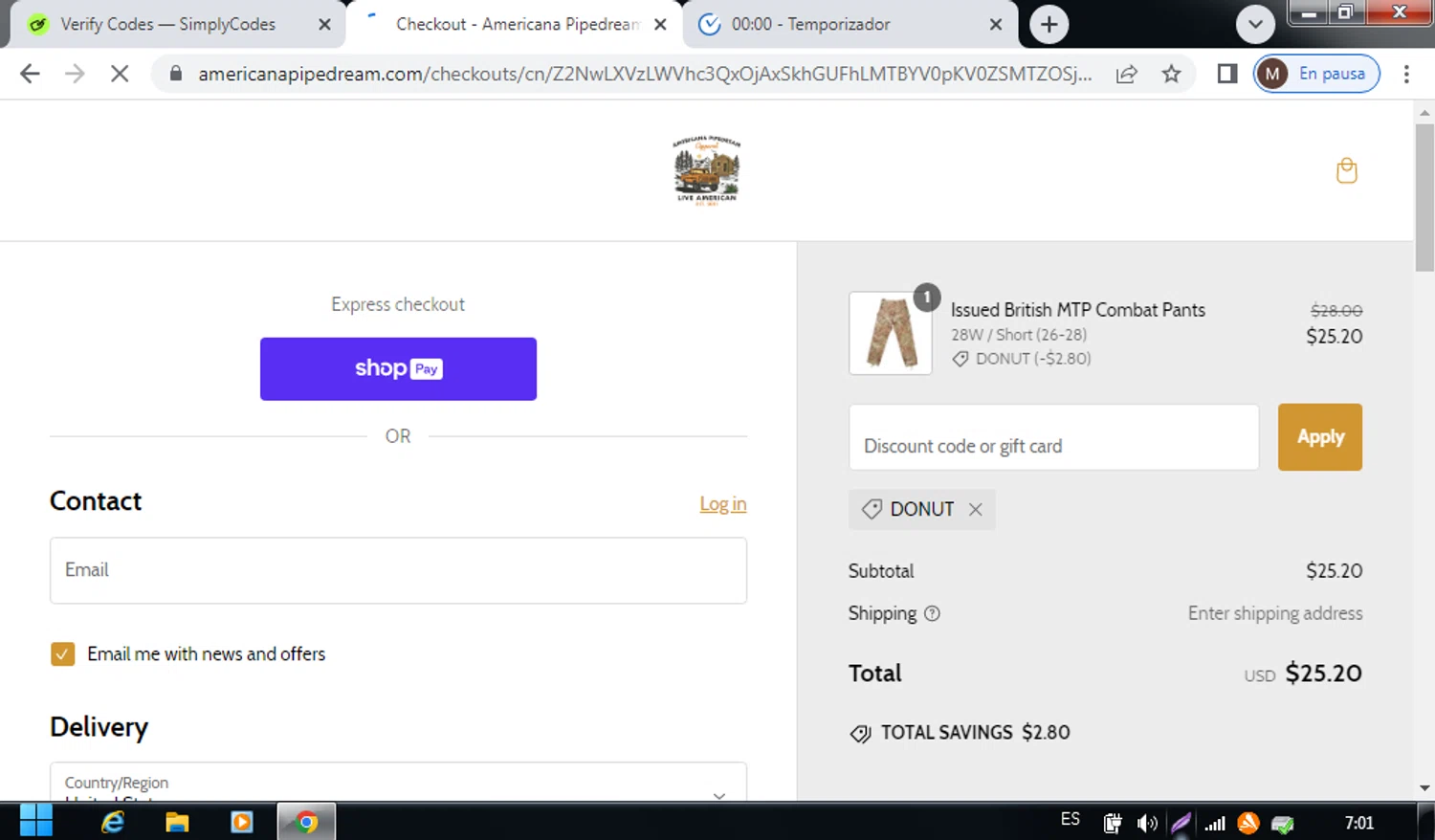
Task: Open the side panel icon
Action: [1227, 74]
